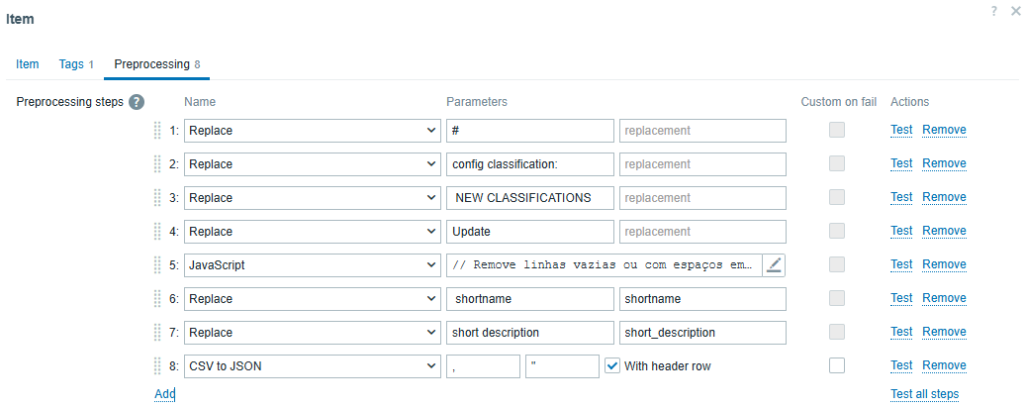The image size is (1024, 408).
Task: Enable Custom on fail for CSV to JSON step
Action: (837, 366)
